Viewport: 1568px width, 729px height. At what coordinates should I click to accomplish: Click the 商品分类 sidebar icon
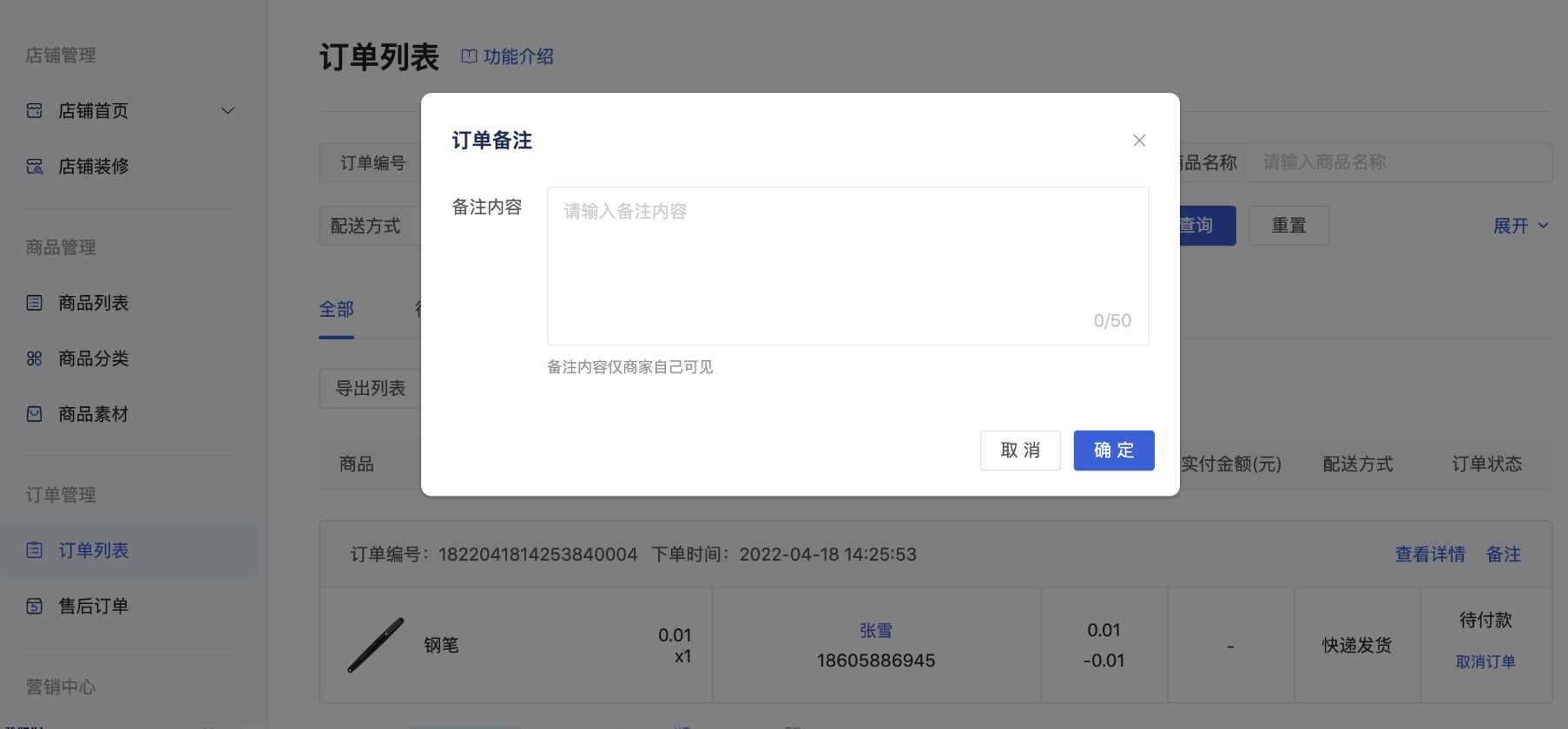click(35, 358)
